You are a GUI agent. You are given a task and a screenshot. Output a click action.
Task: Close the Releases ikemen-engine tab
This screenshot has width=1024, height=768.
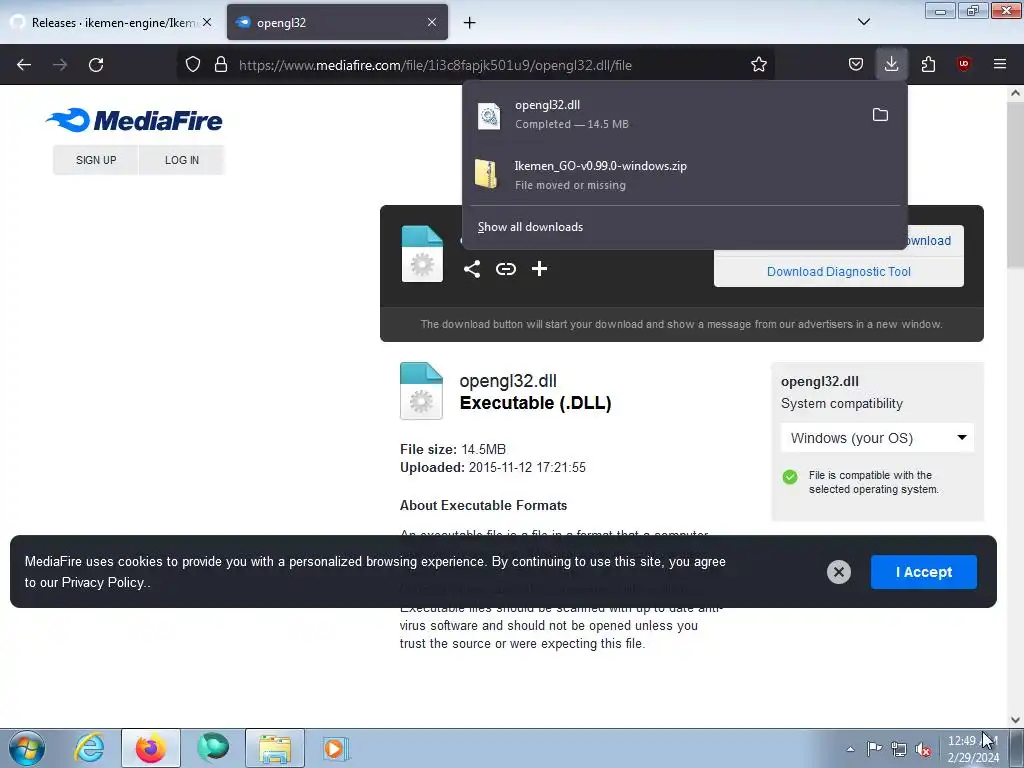pos(207,22)
